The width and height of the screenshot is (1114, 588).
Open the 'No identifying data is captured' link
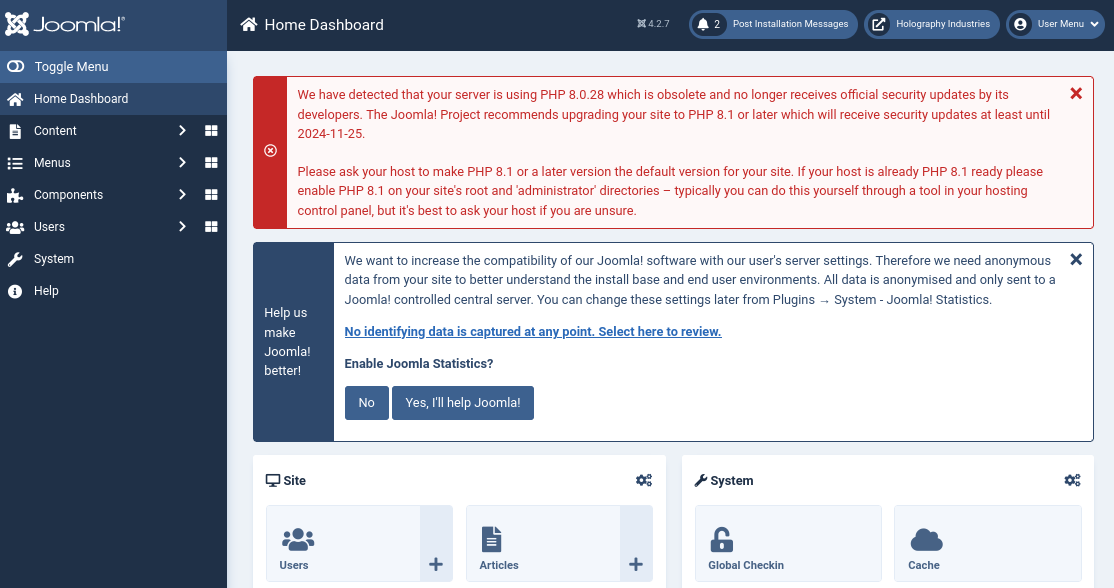point(533,332)
